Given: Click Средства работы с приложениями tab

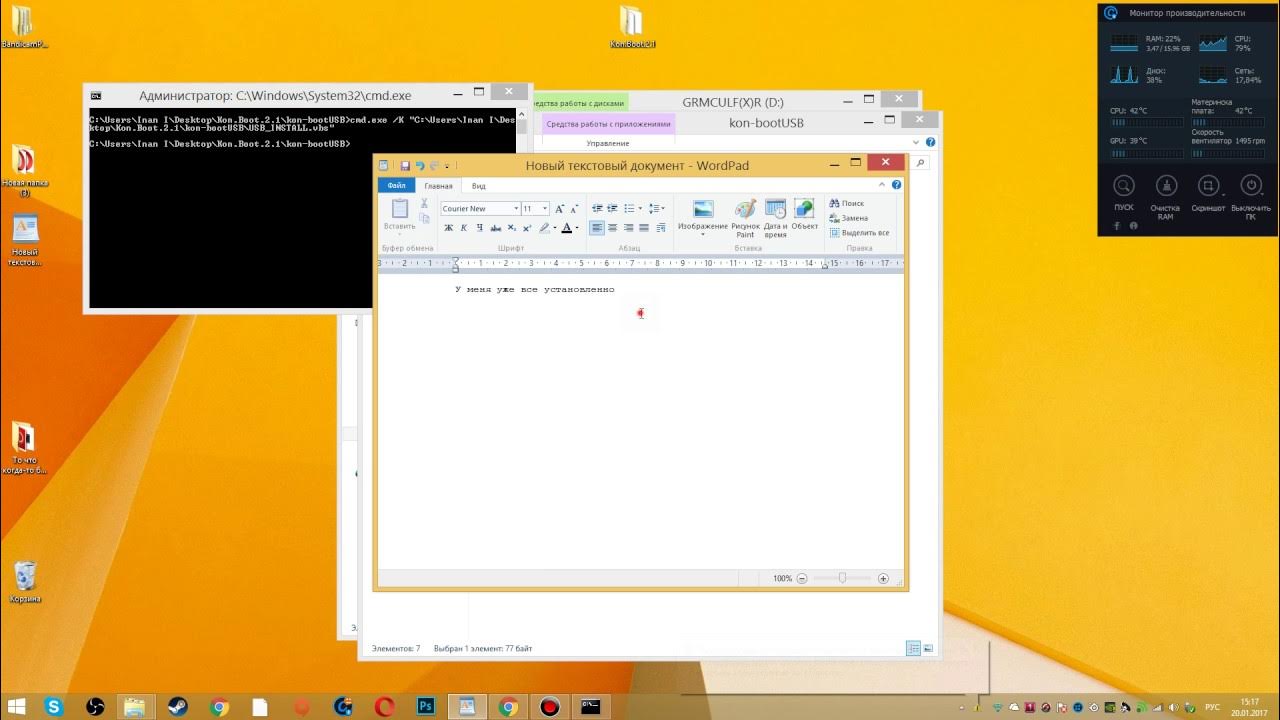Looking at the screenshot, I should (608, 124).
